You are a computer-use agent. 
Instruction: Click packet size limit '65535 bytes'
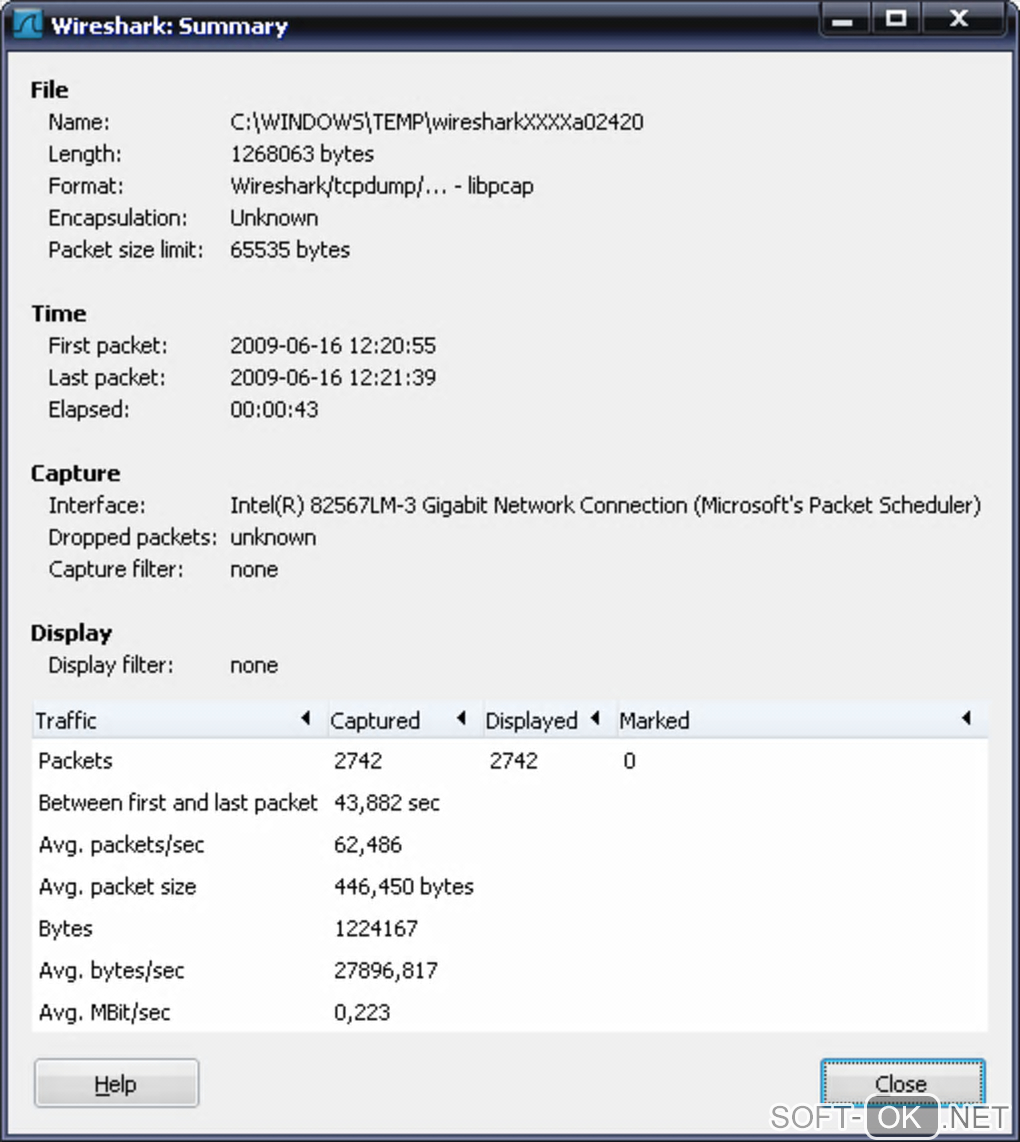290,250
